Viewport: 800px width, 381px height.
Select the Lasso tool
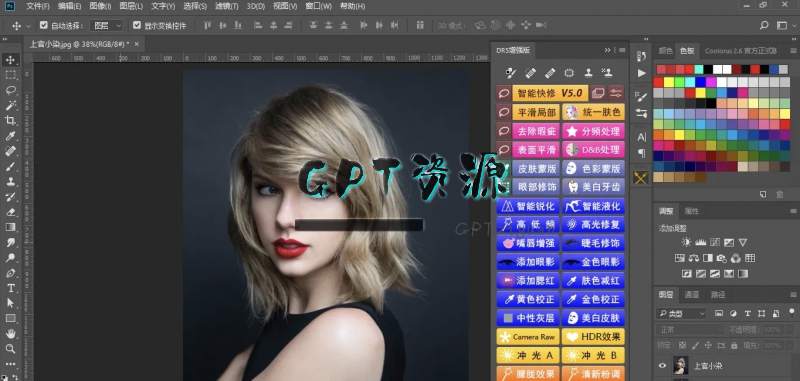click(x=10, y=90)
